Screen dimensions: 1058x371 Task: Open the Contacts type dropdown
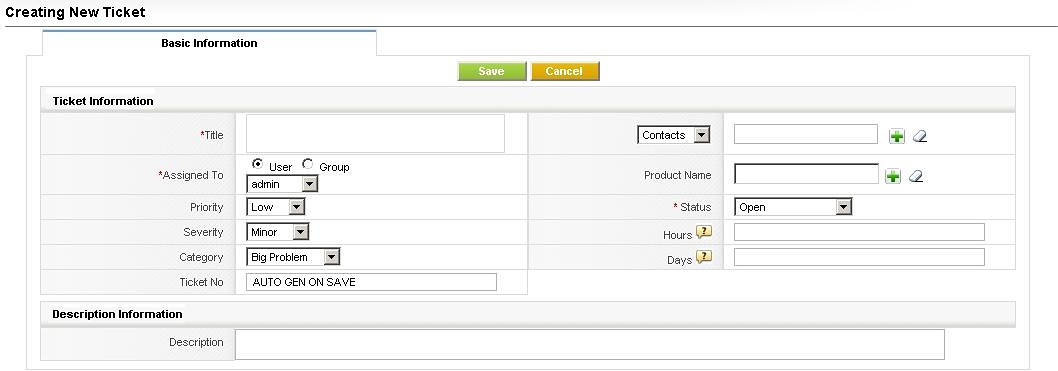[673, 135]
